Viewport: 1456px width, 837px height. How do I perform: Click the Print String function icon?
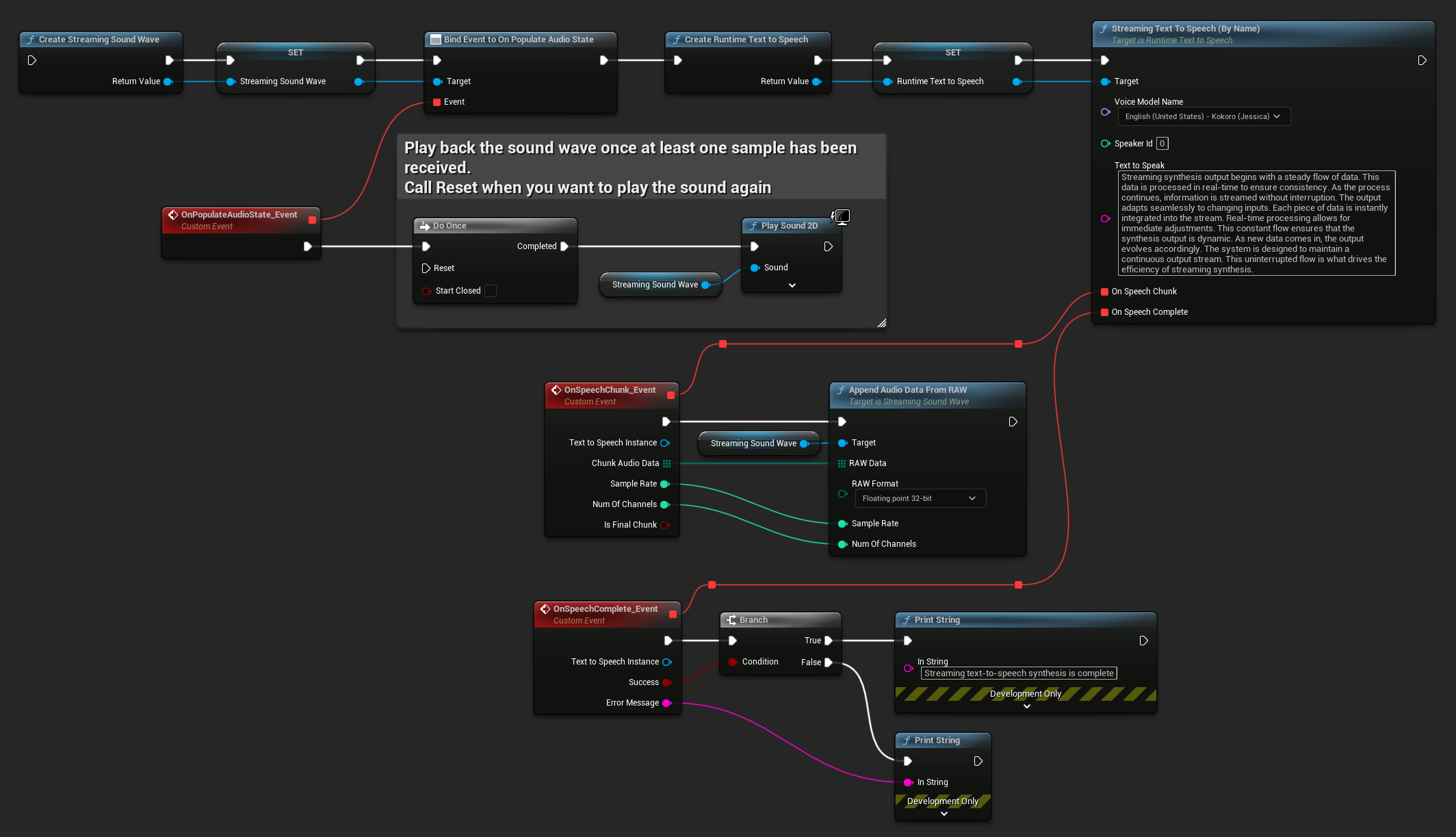pyautogui.click(x=907, y=619)
